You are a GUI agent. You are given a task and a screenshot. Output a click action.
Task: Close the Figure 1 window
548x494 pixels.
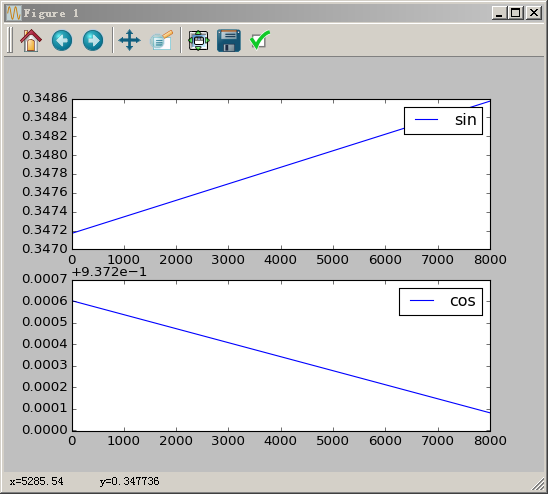[x=534, y=13]
